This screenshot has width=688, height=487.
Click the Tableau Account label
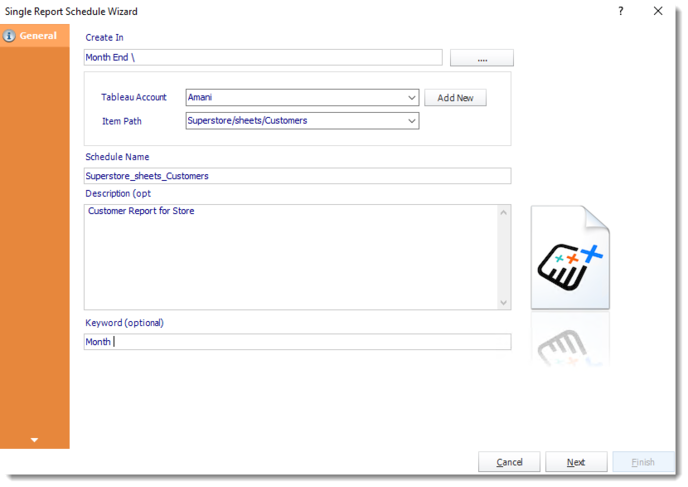coord(134,97)
